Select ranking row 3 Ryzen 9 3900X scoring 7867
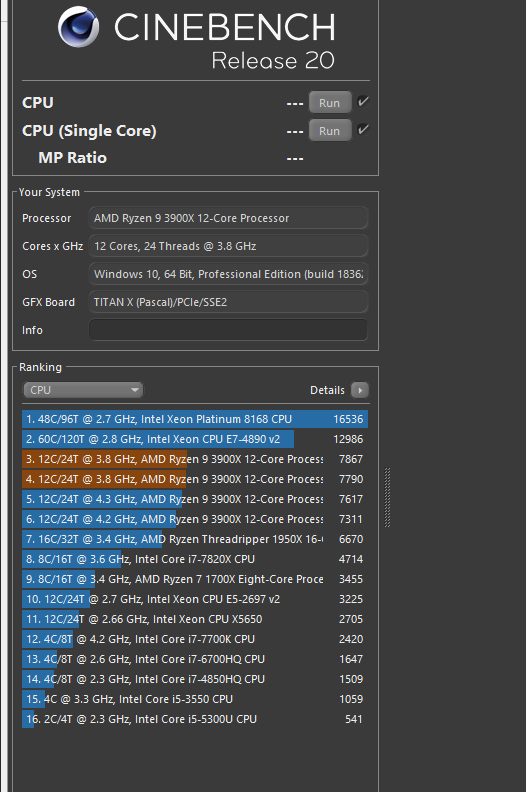526x792 pixels. point(195,459)
